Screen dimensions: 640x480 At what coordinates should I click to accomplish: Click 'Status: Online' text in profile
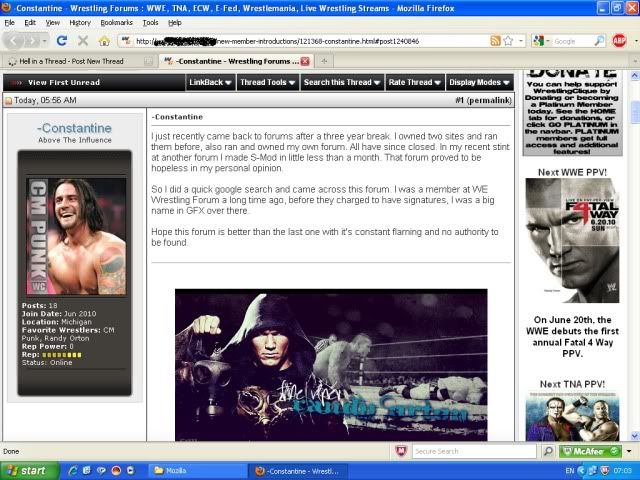47,362
